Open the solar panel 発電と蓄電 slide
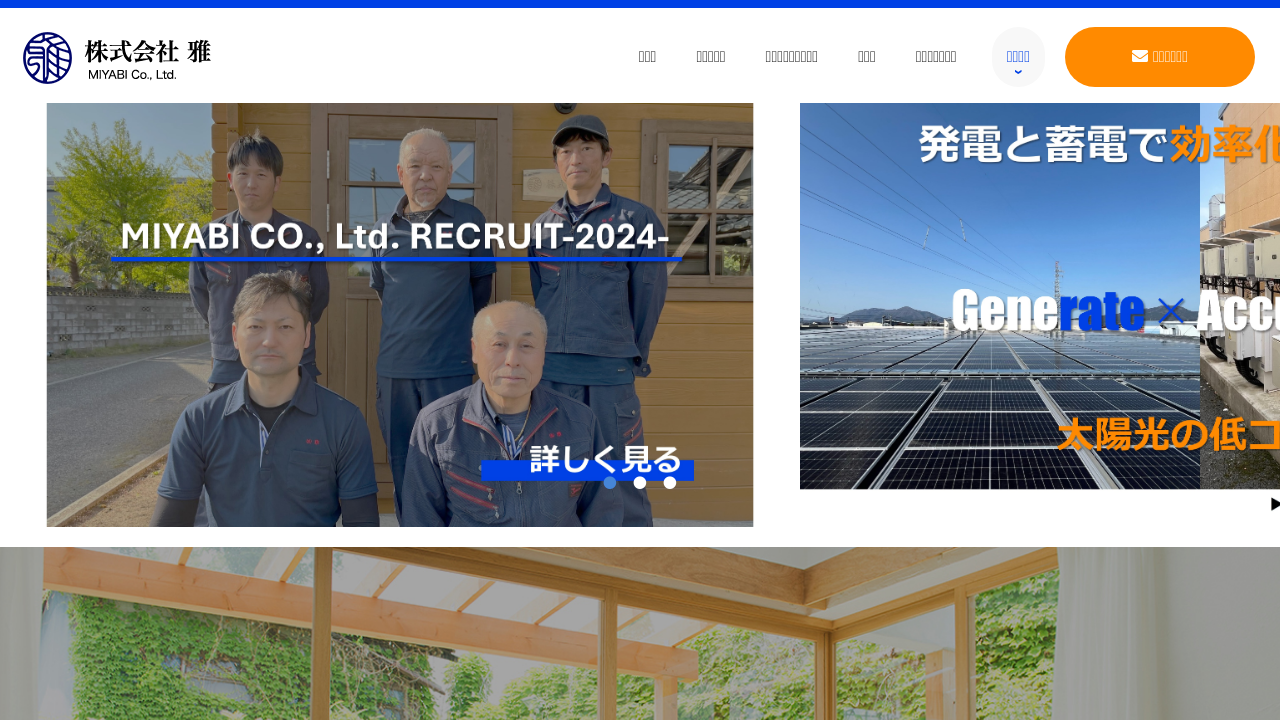Viewport: 1280px width, 720px height. point(1040,296)
